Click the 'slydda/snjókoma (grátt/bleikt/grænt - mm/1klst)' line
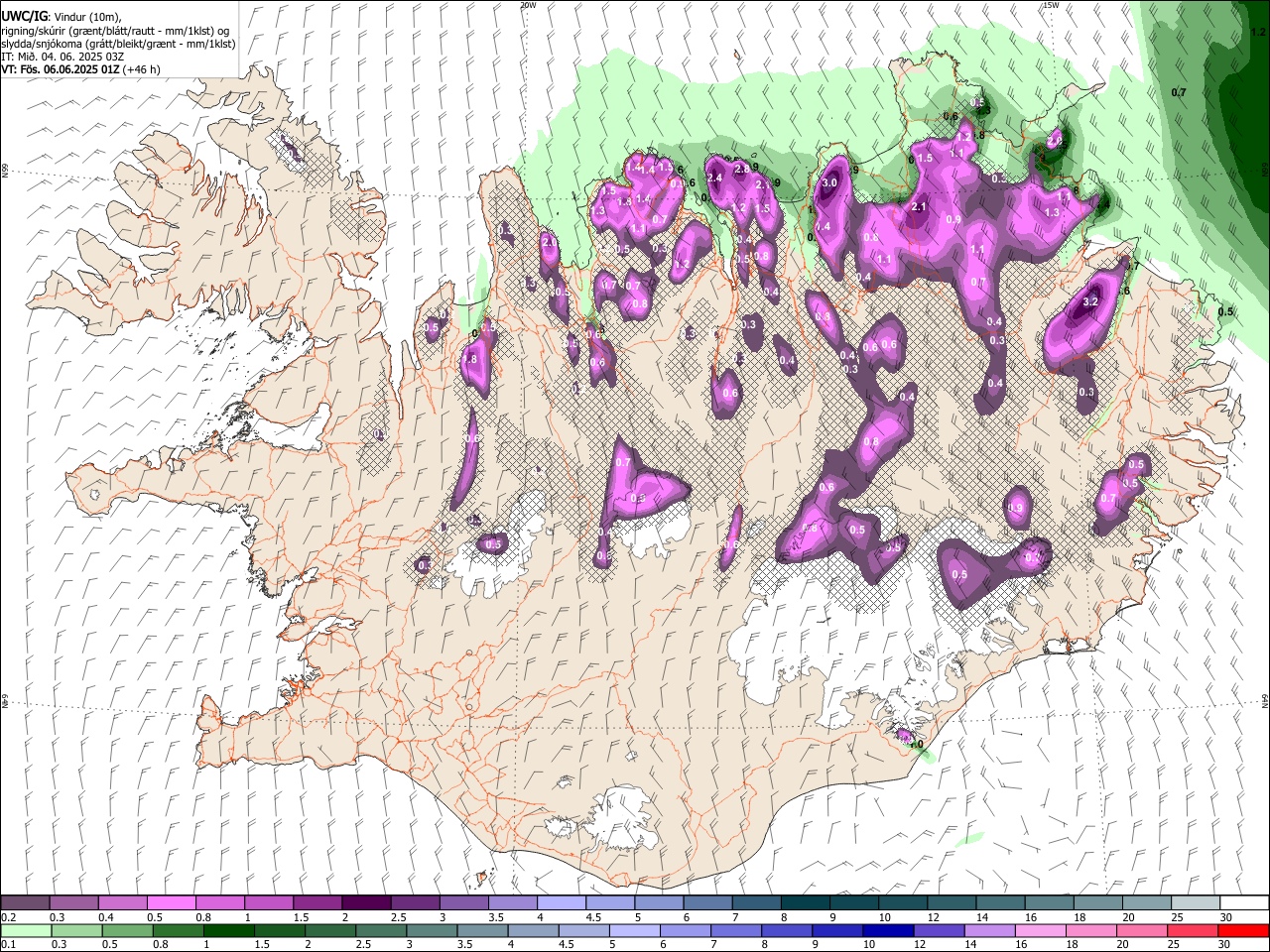This screenshot has height=952, width=1270. pyautogui.click(x=118, y=44)
